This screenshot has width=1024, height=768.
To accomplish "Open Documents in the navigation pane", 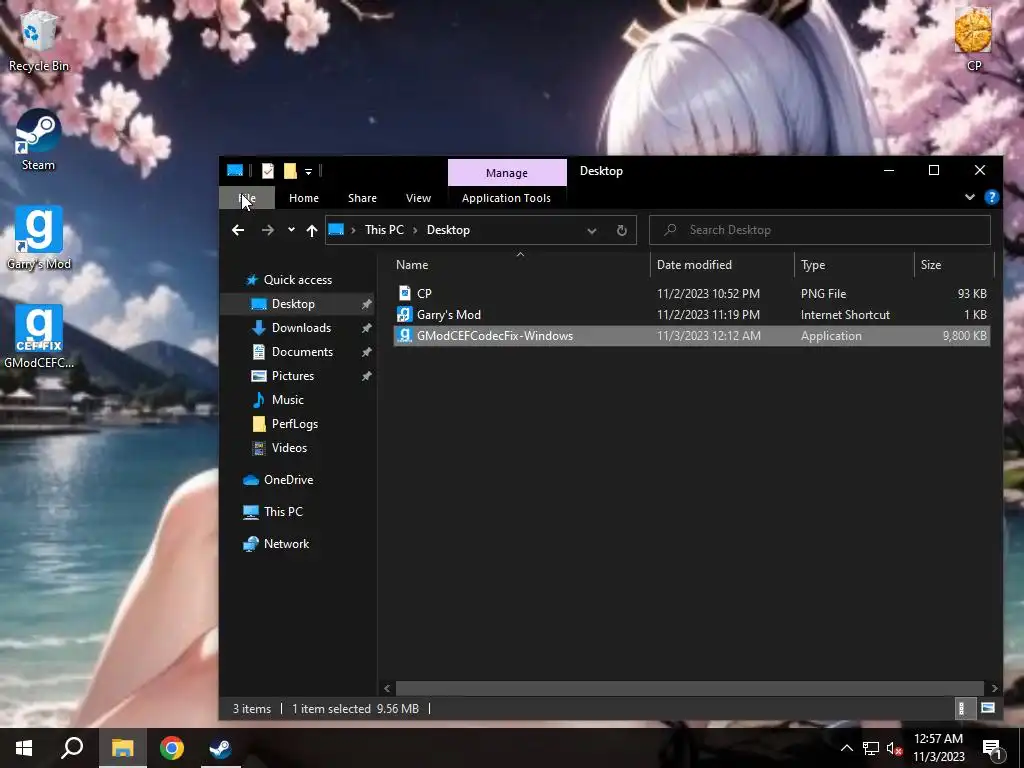I will (302, 351).
